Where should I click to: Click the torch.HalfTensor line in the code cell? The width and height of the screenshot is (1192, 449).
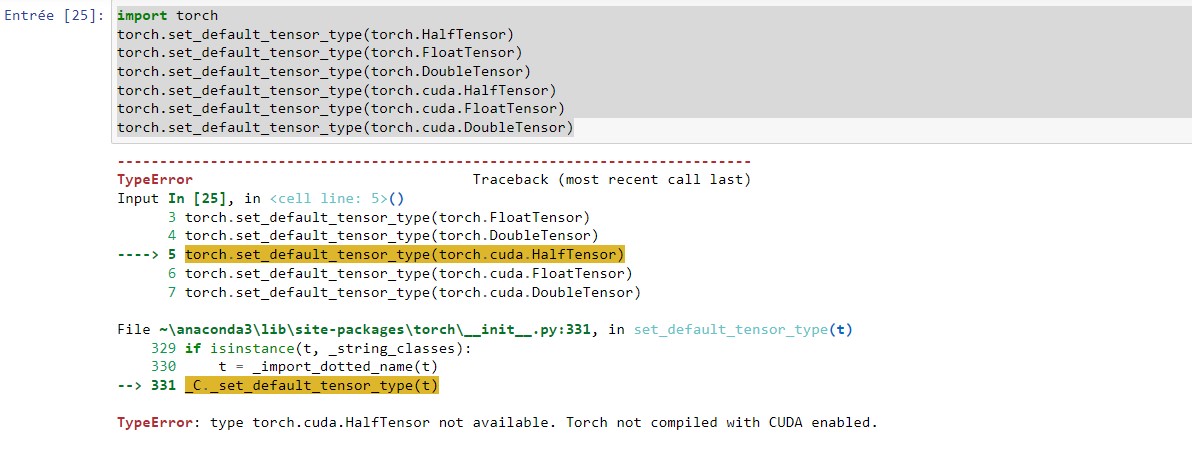click(x=315, y=35)
